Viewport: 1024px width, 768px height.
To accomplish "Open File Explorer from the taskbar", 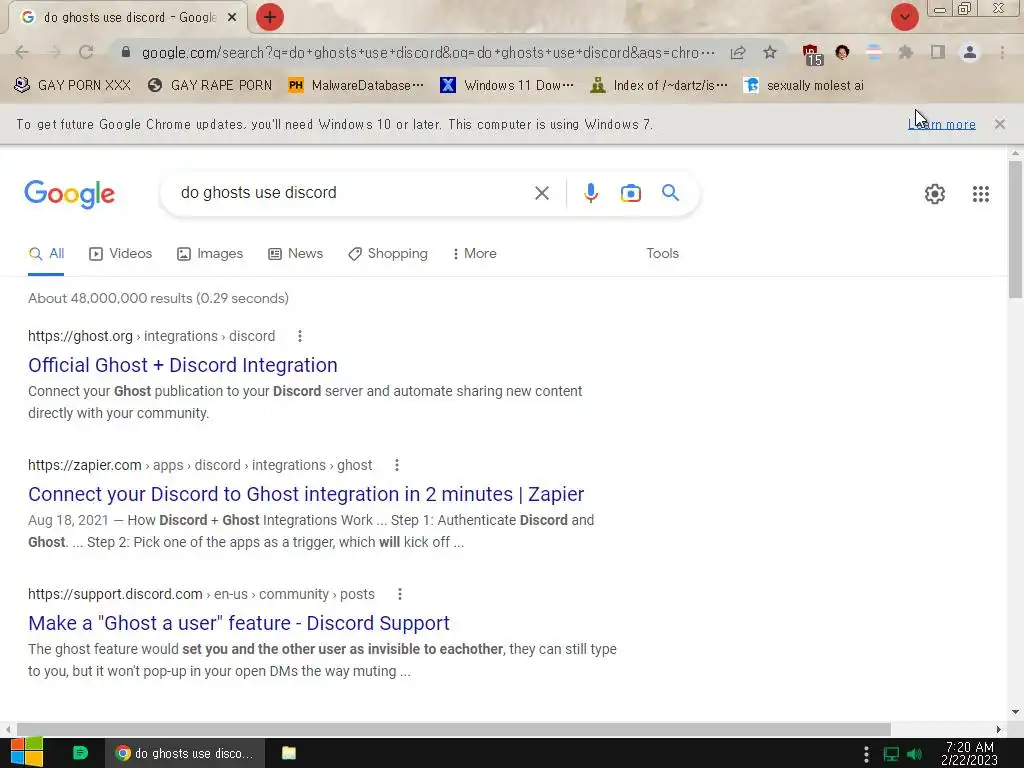I will (288, 754).
